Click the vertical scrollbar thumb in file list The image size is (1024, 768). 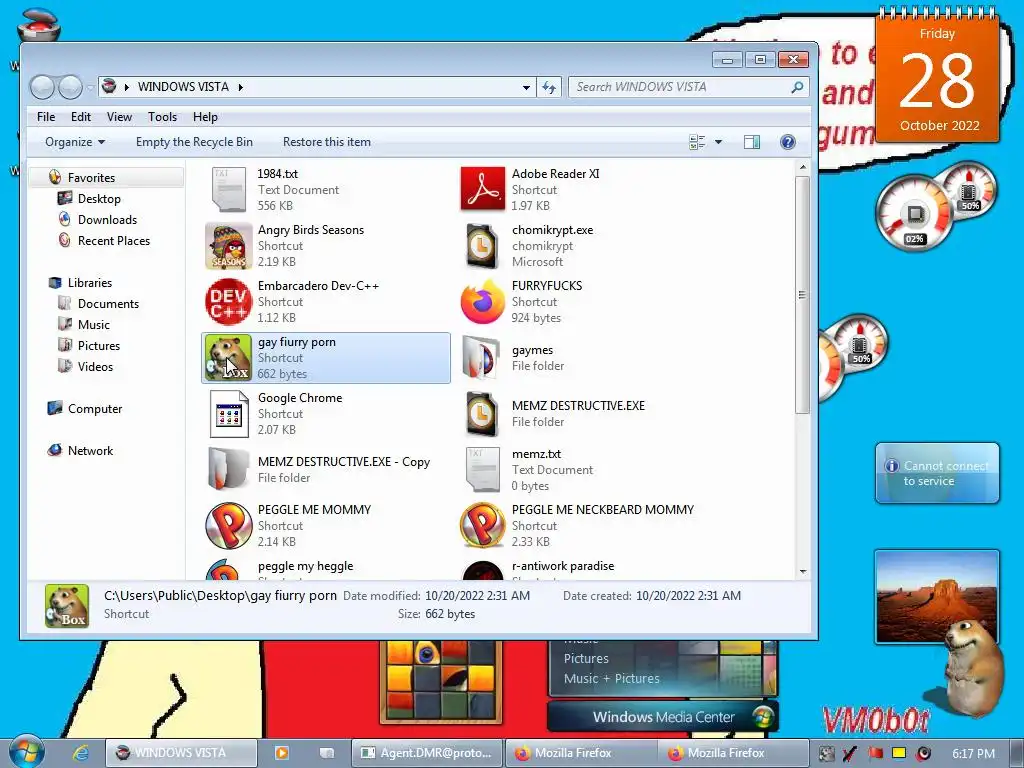pos(803,295)
